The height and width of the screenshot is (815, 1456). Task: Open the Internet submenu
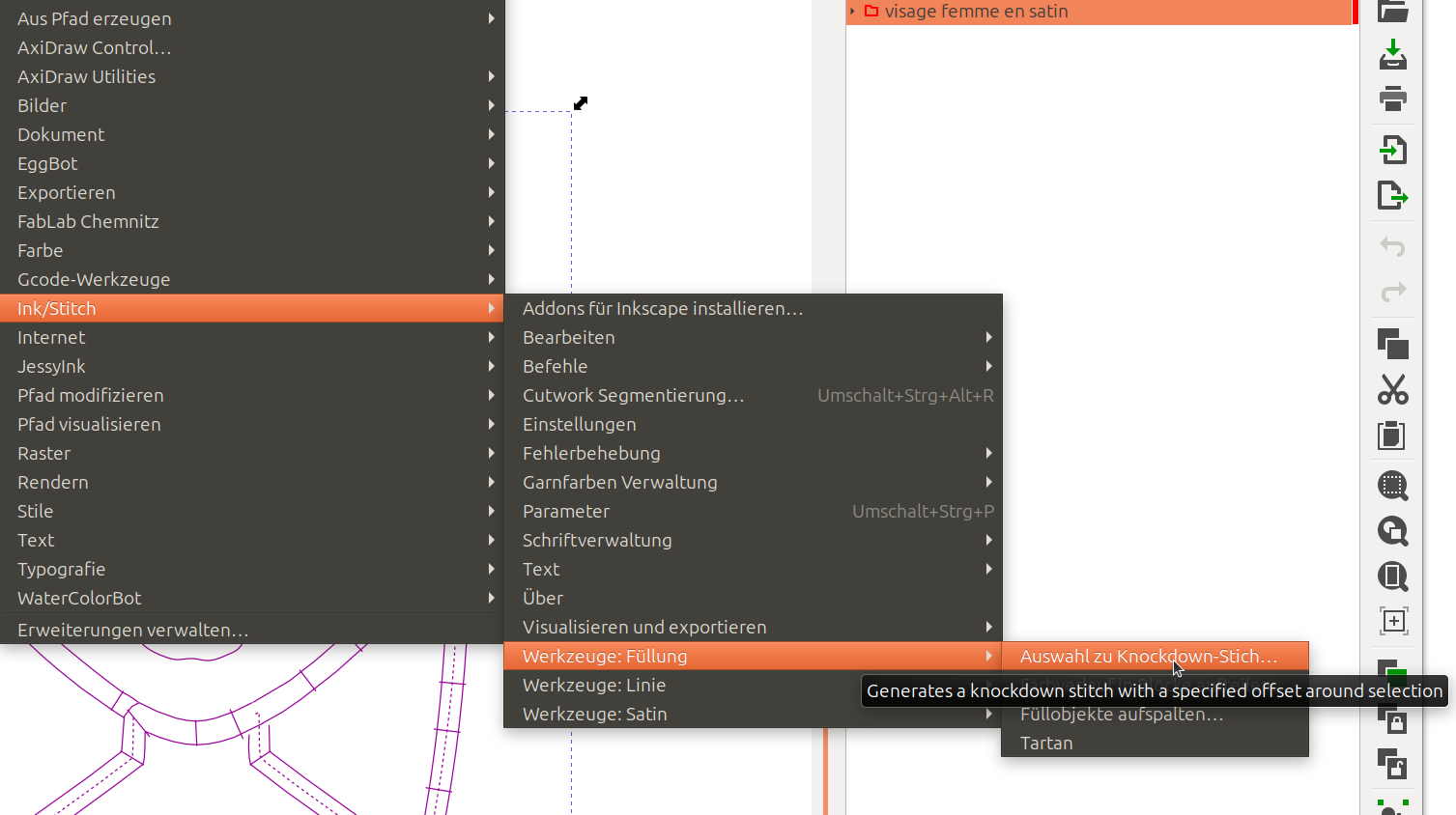252,337
